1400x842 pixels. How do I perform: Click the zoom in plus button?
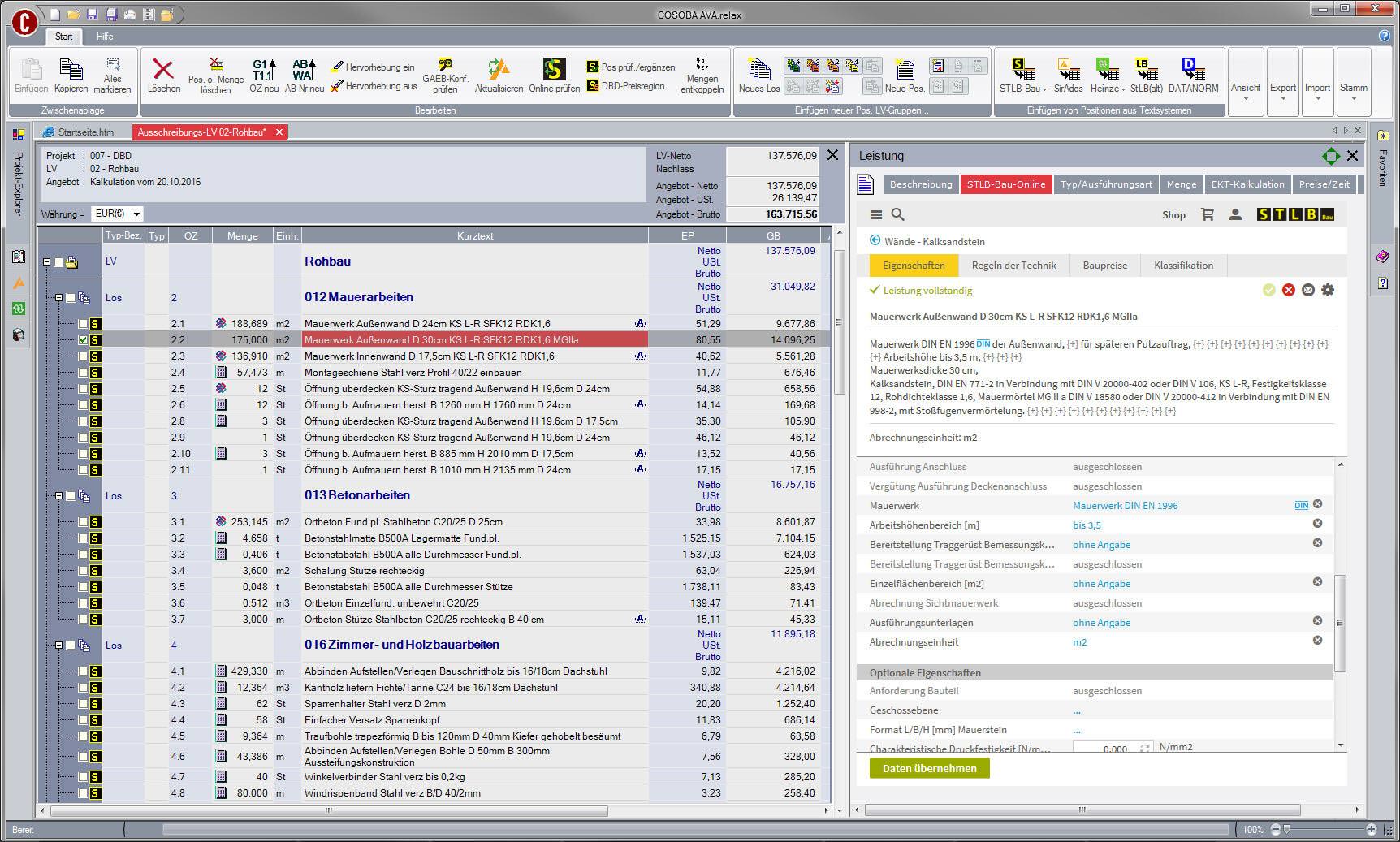[1372, 829]
